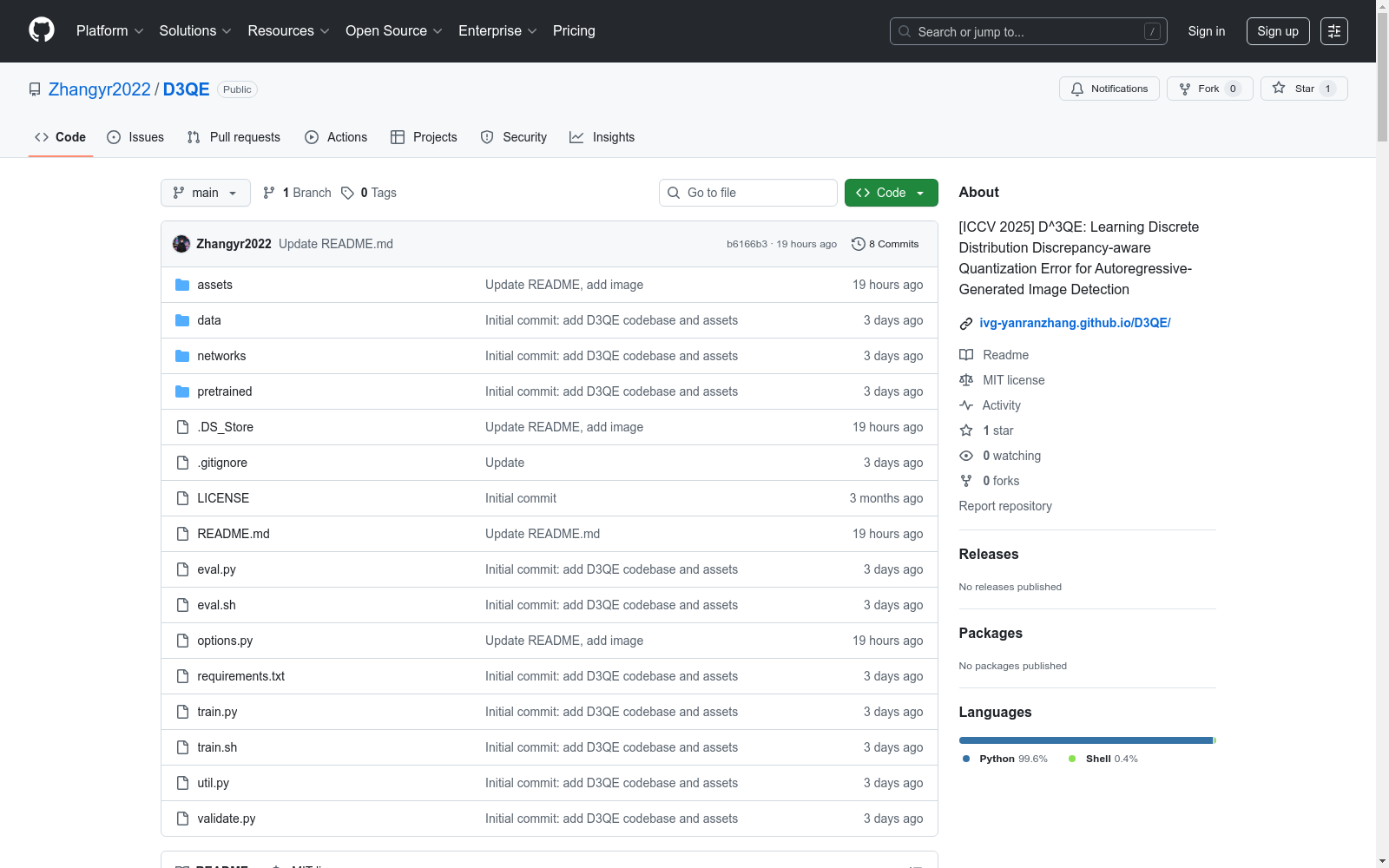Open the util.py file
Image resolution: width=1389 pixels, height=868 pixels.
[213, 783]
